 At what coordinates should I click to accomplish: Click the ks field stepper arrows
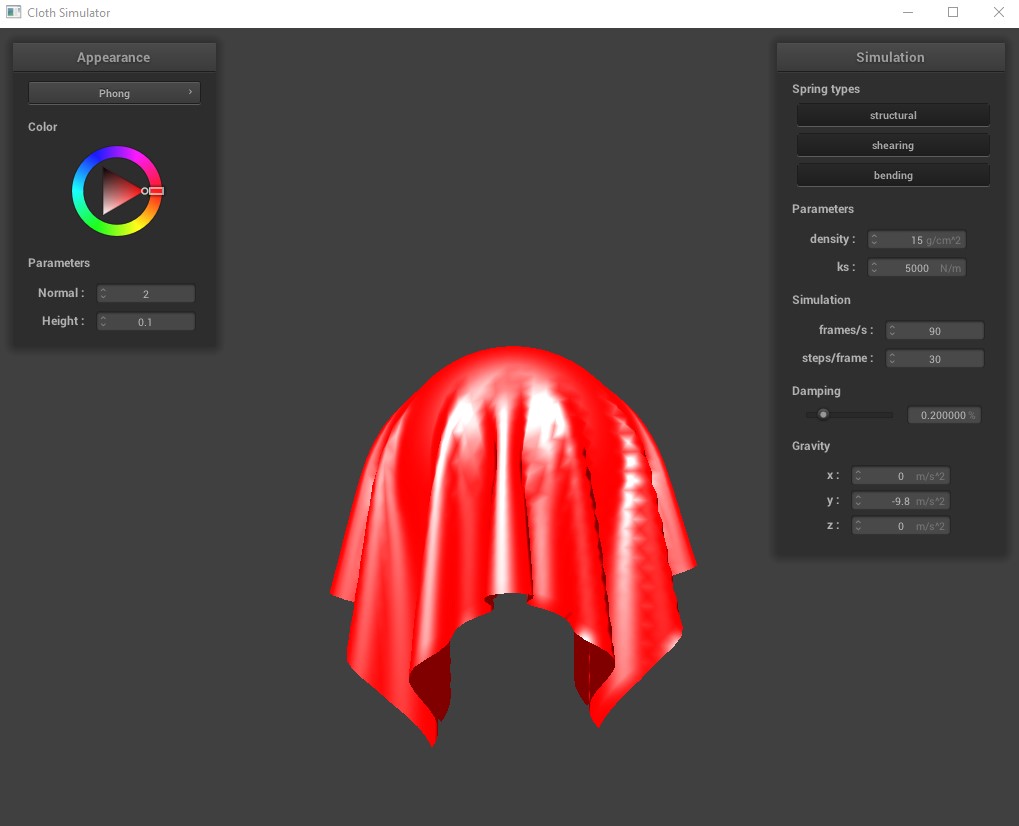pyautogui.click(x=874, y=268)
